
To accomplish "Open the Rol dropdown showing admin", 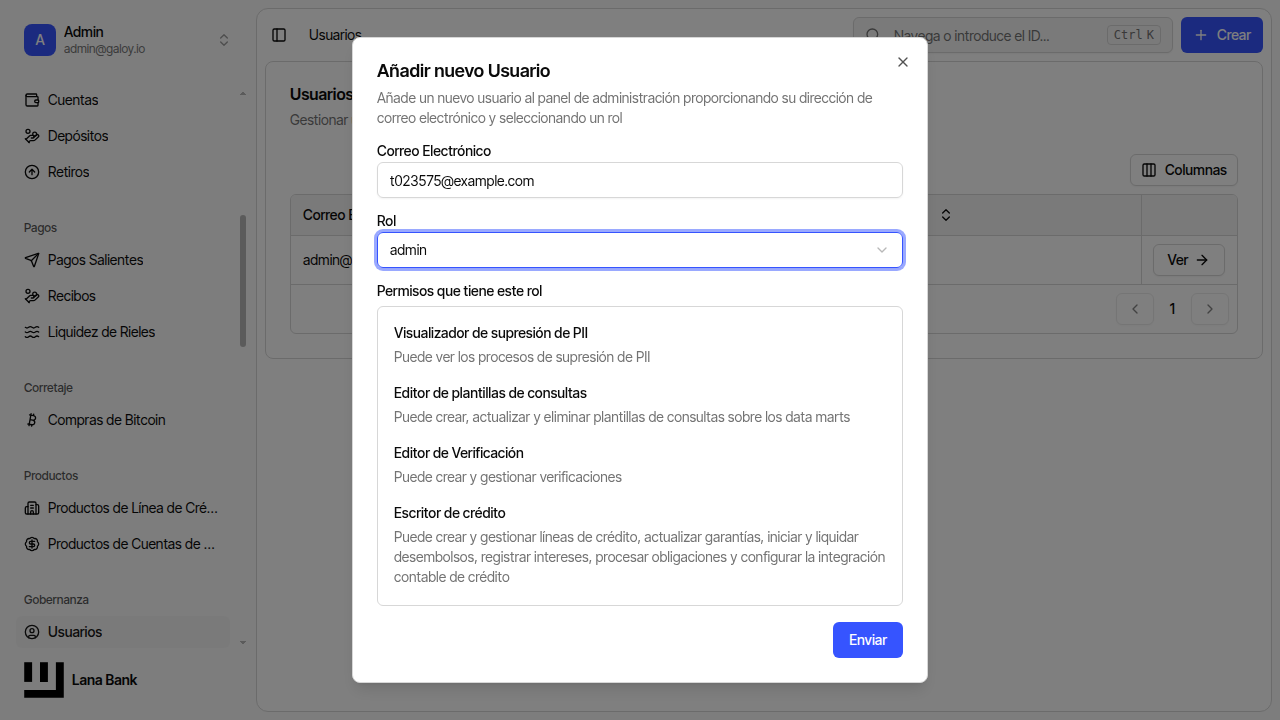I will pyautogui.click(x=640, y=250).
